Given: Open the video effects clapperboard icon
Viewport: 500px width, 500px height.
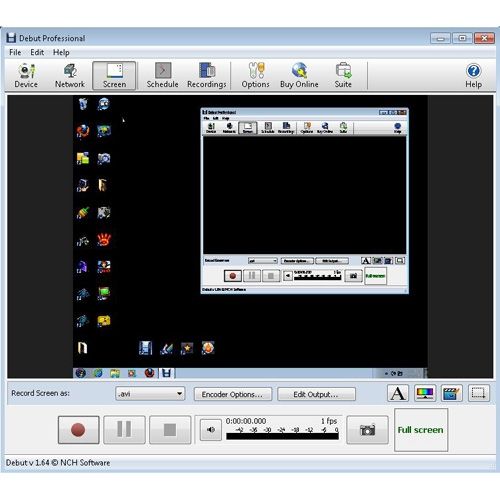Looking at the screenshot, I should pyautogui.click(x=452, y=393).
